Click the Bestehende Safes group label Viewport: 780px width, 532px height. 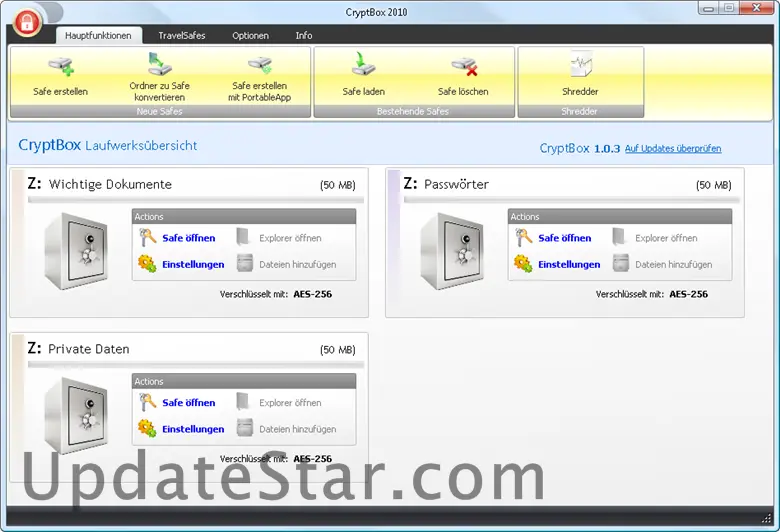click(x=413, y=111)
